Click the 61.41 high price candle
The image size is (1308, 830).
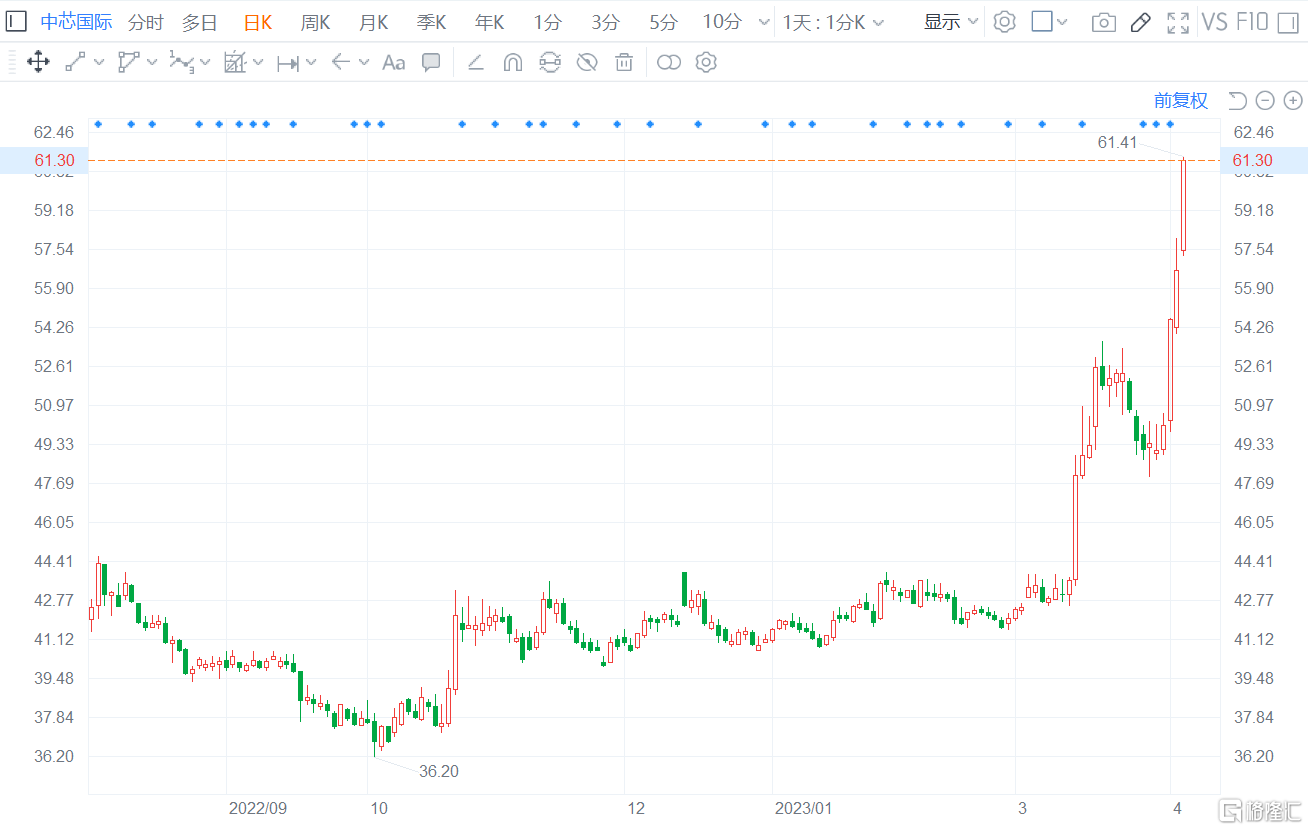(x=1183, y=205)
